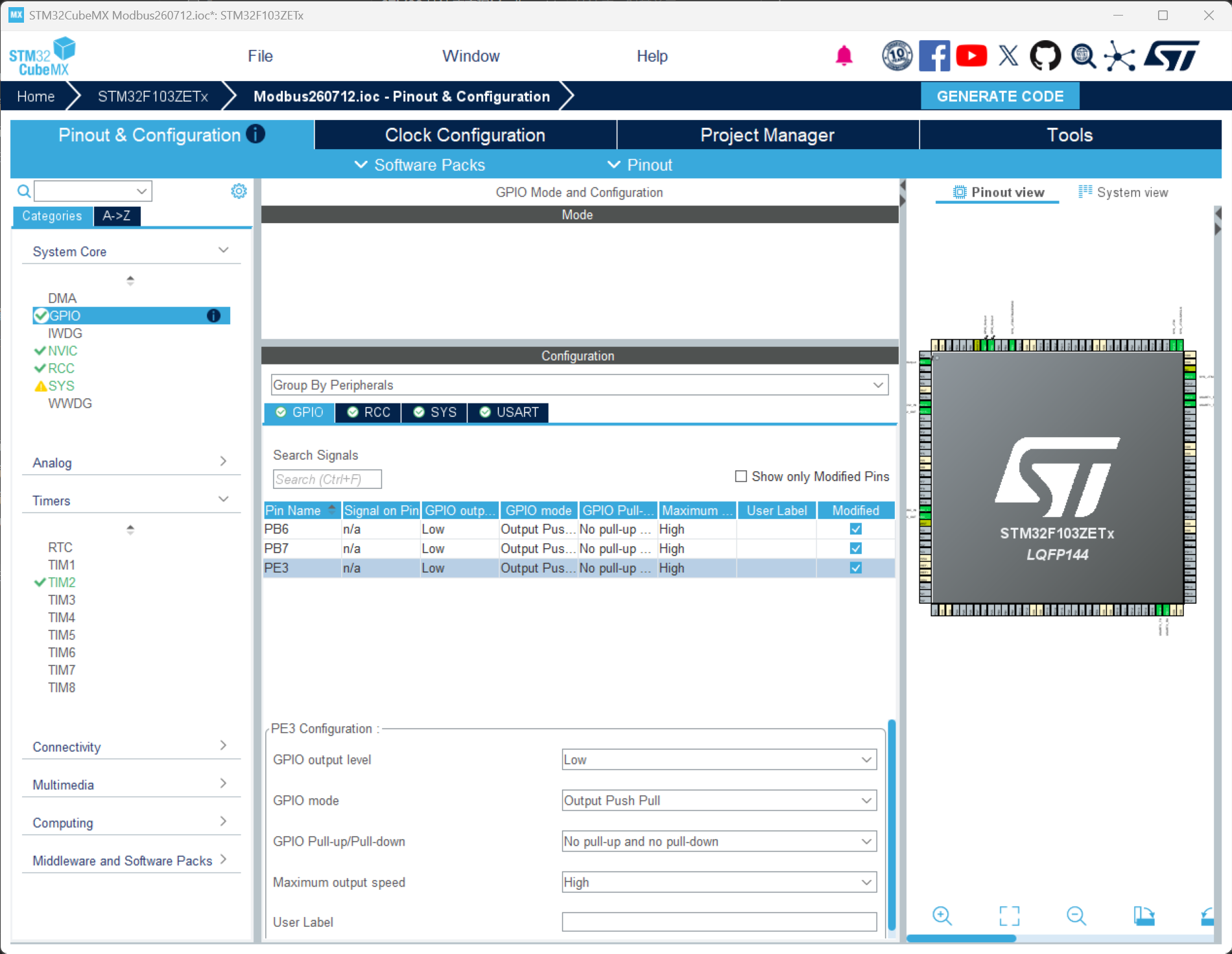The width and height of the screenshot is (1232, 954).
Task: Click the info icon on Pinout & Configuration tab
Action: [x=256, y=134]
